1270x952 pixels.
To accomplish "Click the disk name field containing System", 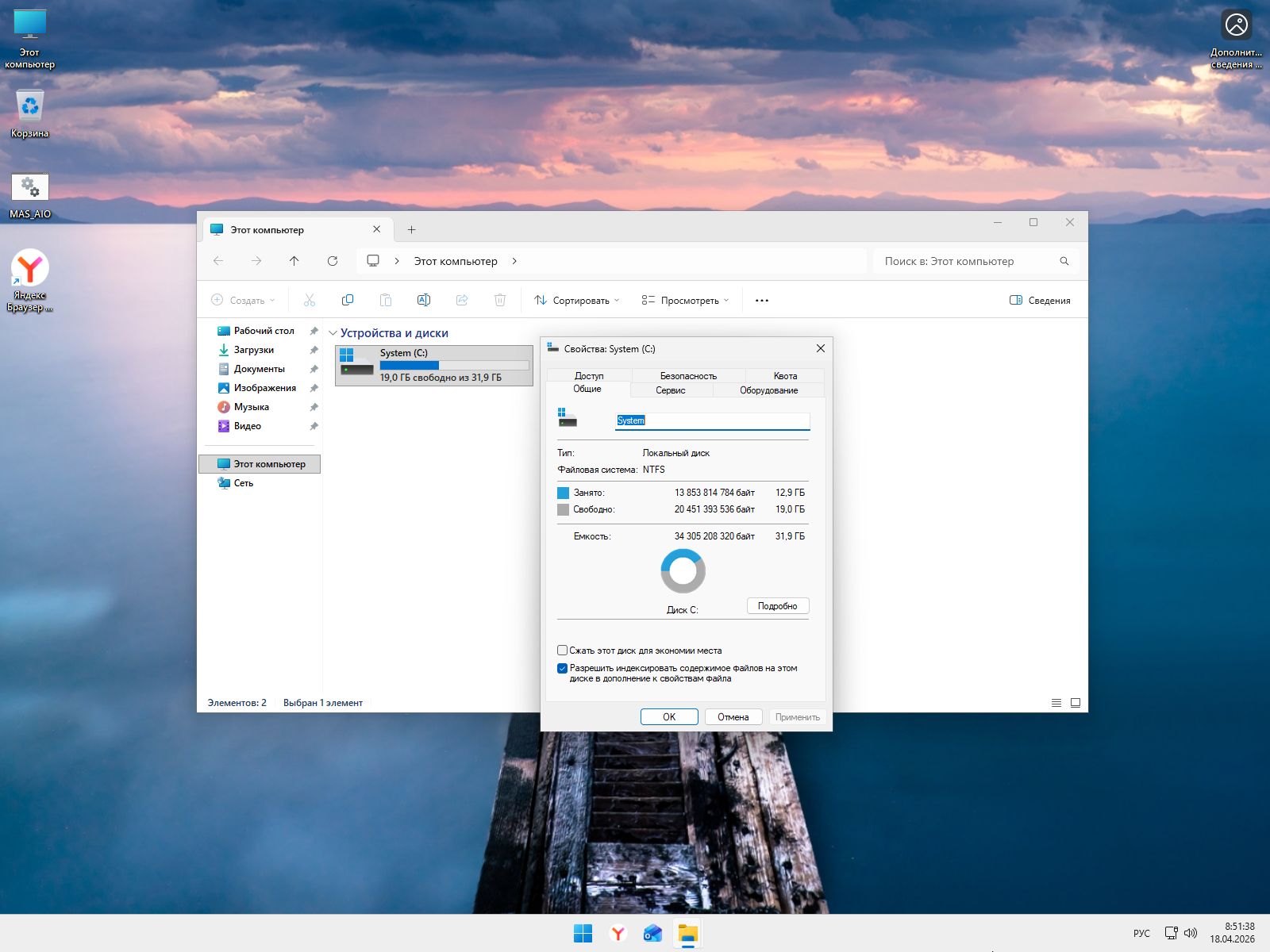I will [712, 420].
